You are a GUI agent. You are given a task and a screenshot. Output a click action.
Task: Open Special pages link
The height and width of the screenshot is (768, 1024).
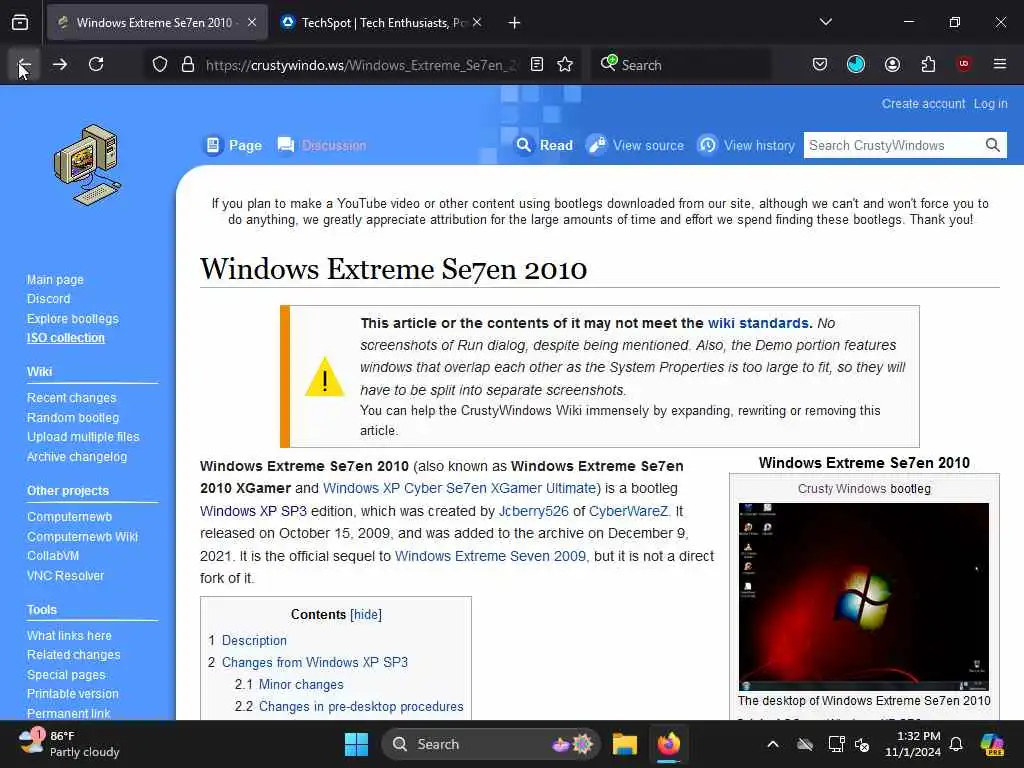click(x=66, y=675)
